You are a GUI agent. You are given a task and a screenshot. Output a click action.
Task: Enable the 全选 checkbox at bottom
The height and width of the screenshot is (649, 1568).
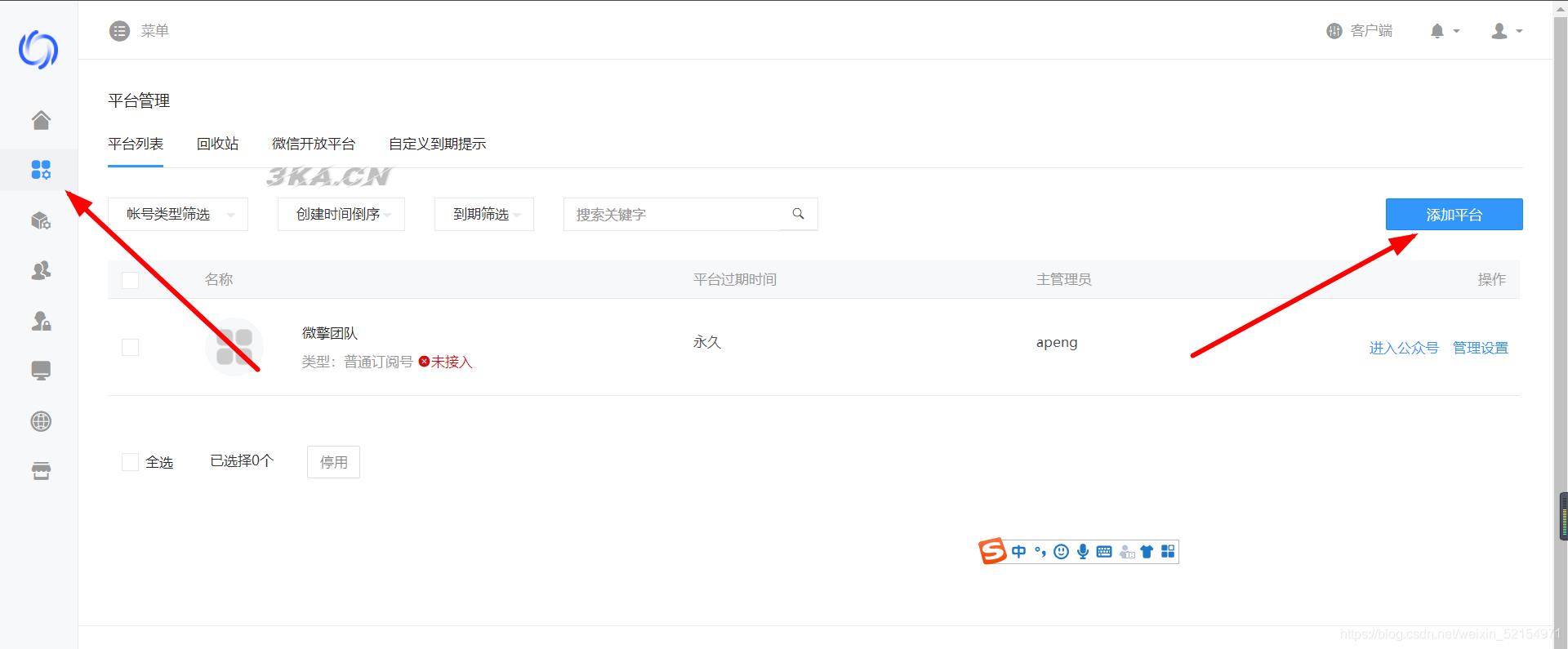click(x=130, y=462)
